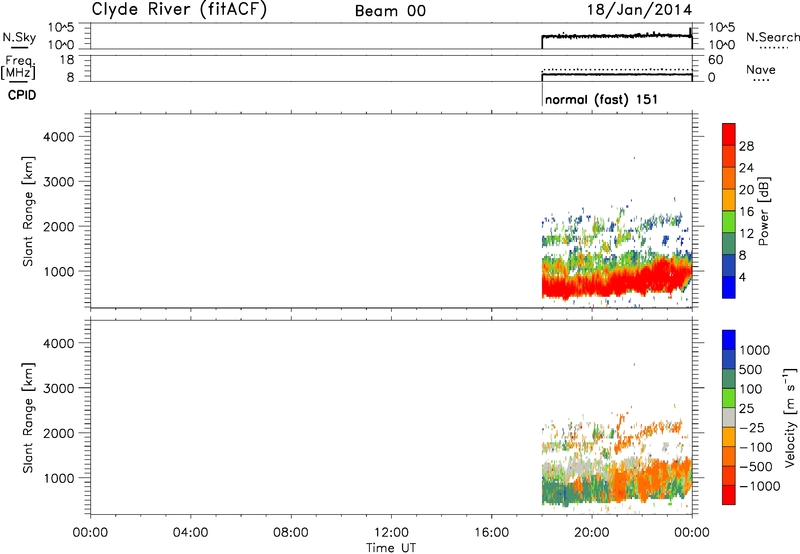The height and width of the screenshot is (554, 800).
Task: Select the '60' Nave axis tick
Action: (715, 60)
